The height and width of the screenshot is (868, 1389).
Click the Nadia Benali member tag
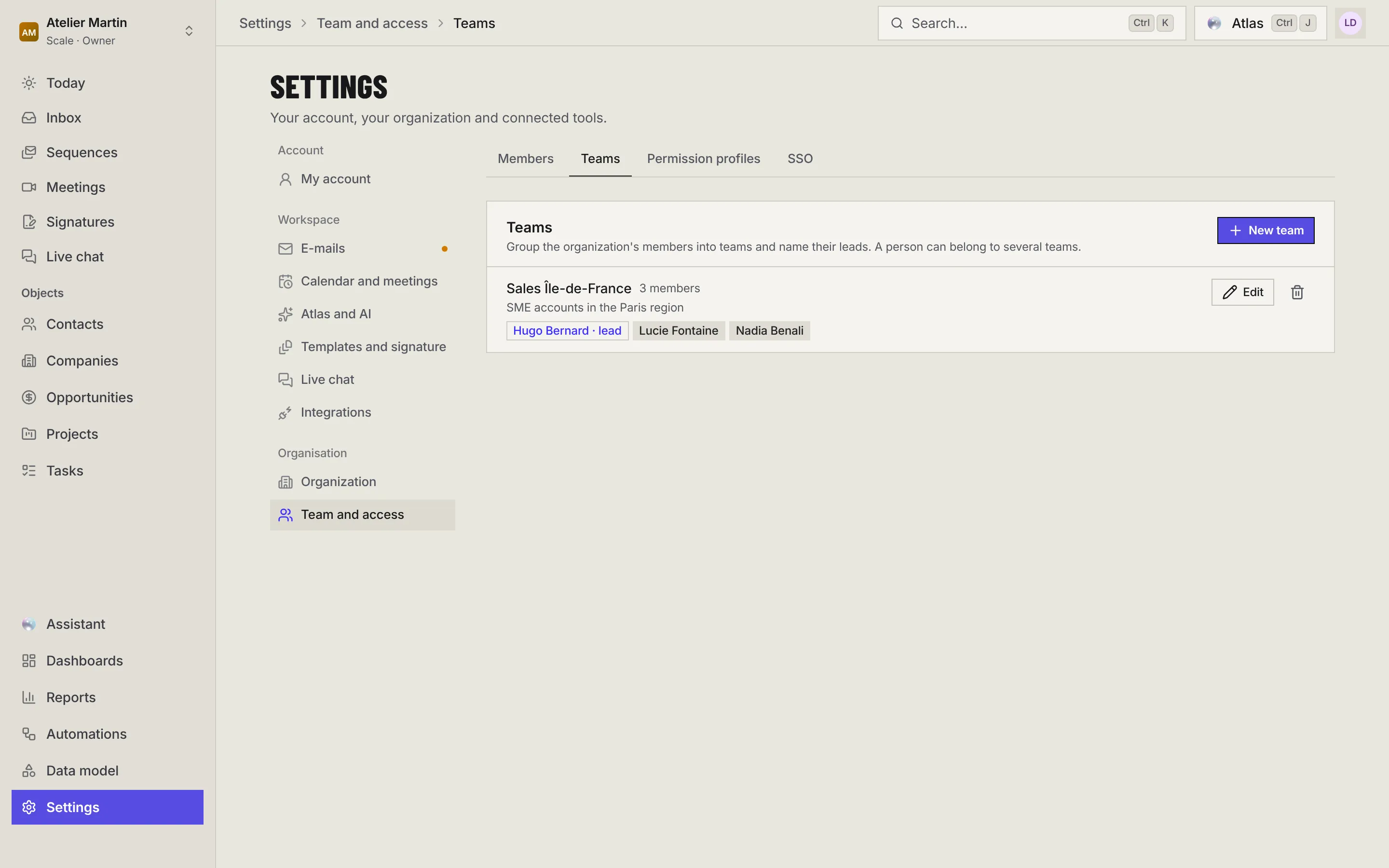click(769, 331)
